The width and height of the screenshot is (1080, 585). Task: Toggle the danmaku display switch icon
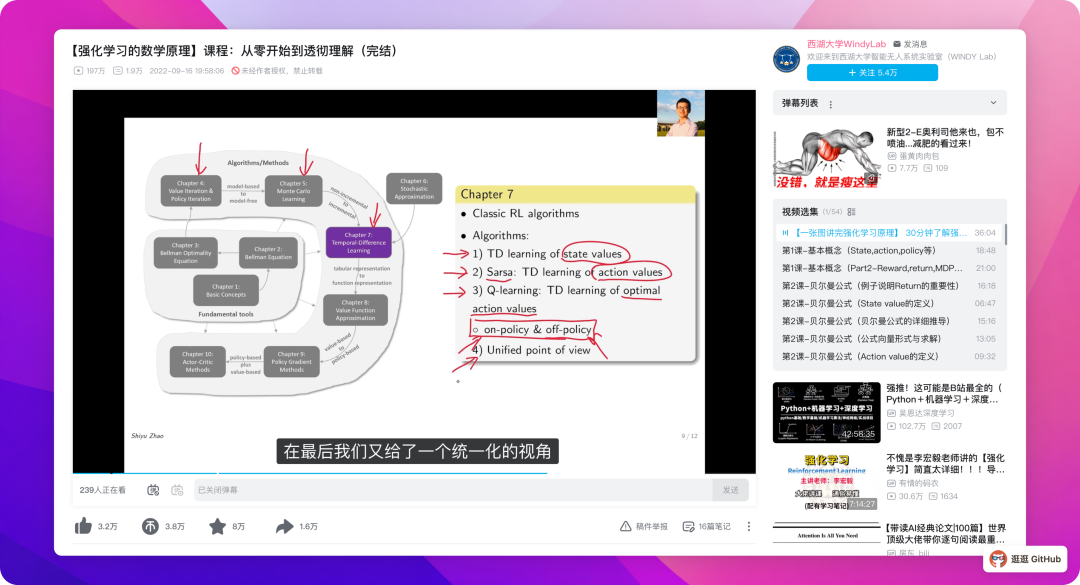pos(153,490)
